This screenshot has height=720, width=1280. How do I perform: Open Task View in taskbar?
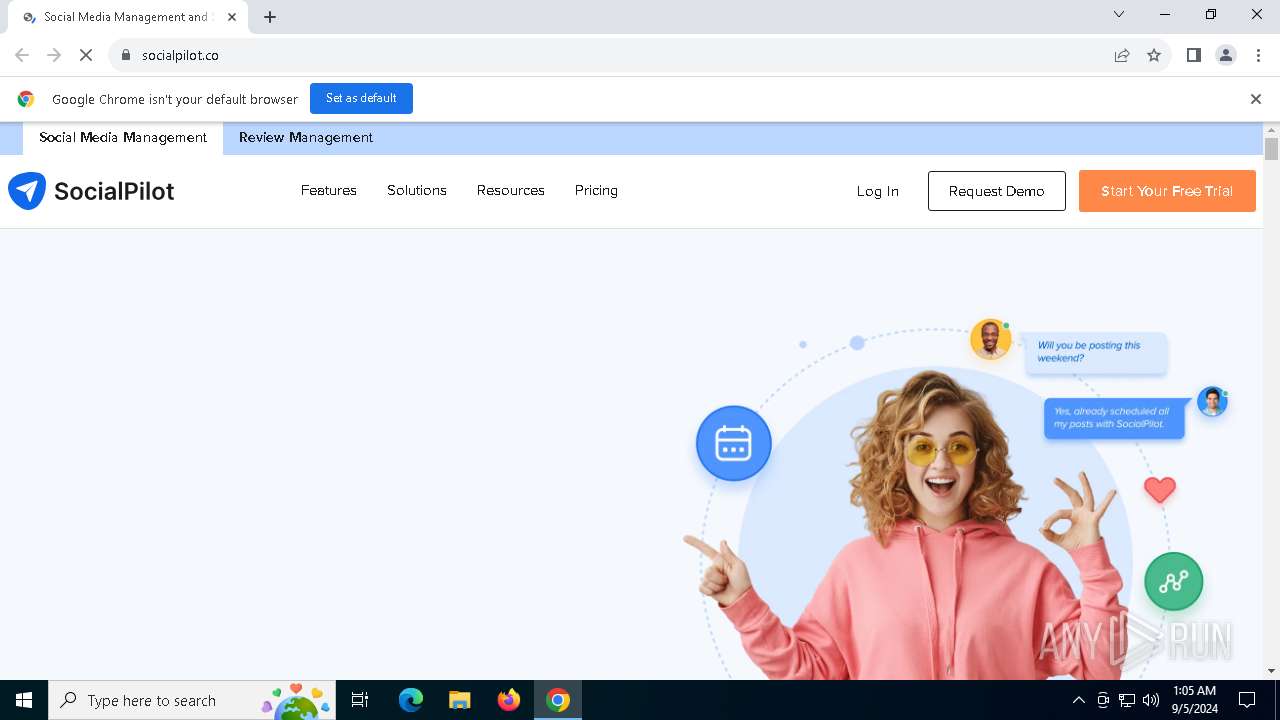(360, 700)
